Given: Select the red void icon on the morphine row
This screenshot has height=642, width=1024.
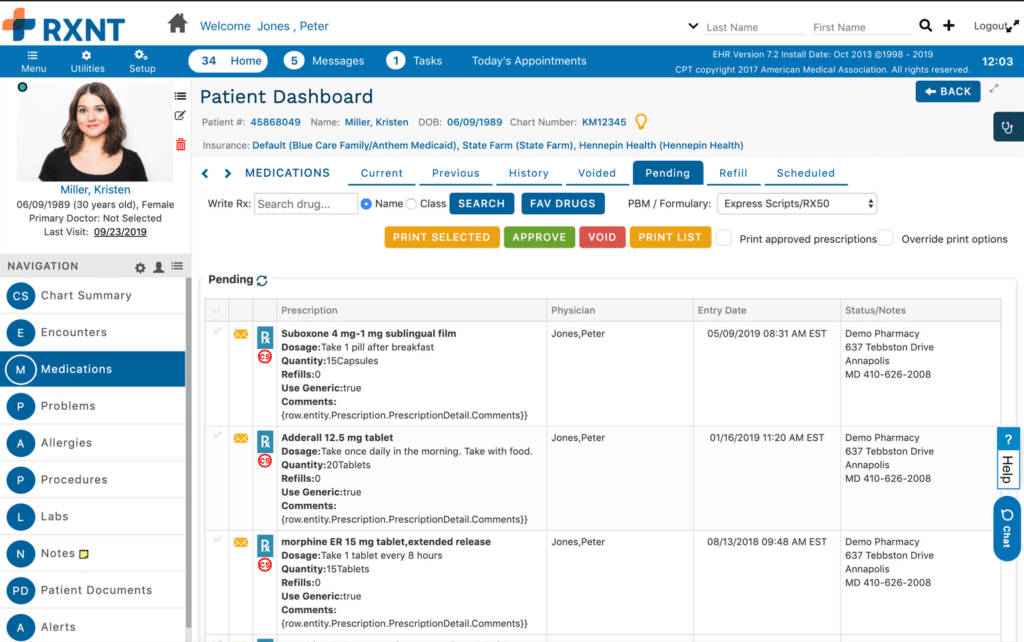Looking at the screenshot, I should click(263, 565).
